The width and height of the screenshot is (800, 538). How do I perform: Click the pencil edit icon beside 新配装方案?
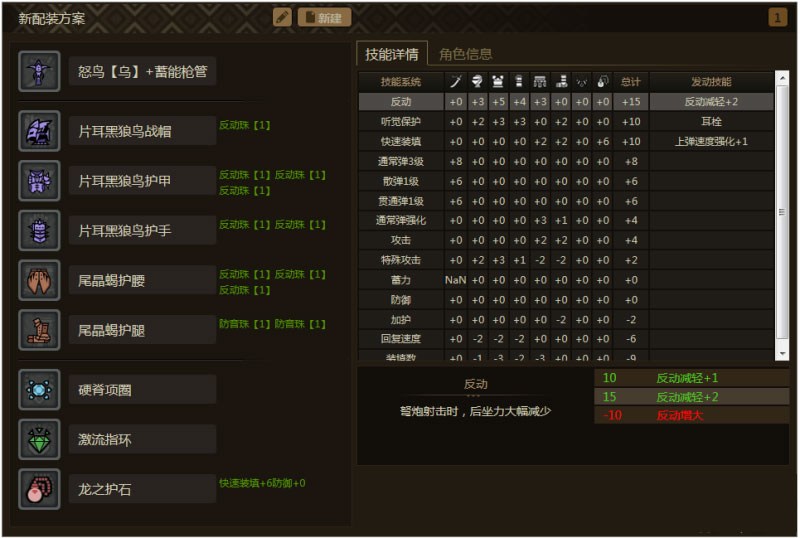pyautogui.click(x=282, y=17)
